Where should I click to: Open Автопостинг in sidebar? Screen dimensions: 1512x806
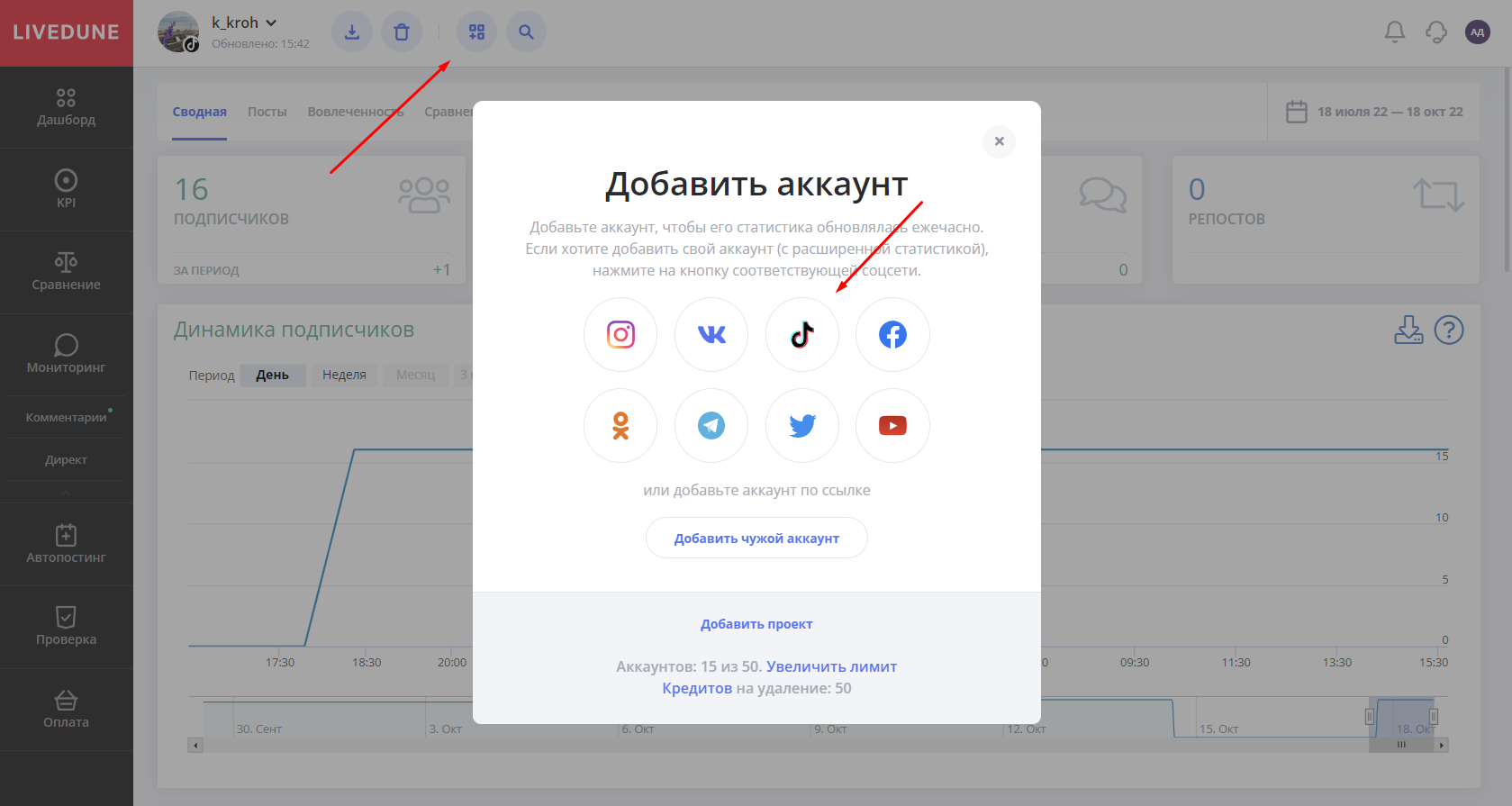coord(67,545)
